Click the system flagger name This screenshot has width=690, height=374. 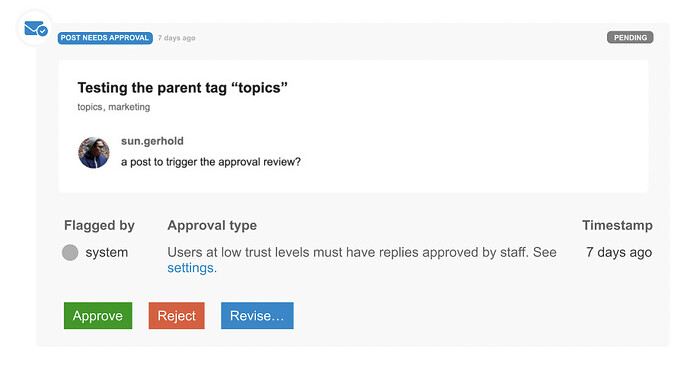coord(106,253)
